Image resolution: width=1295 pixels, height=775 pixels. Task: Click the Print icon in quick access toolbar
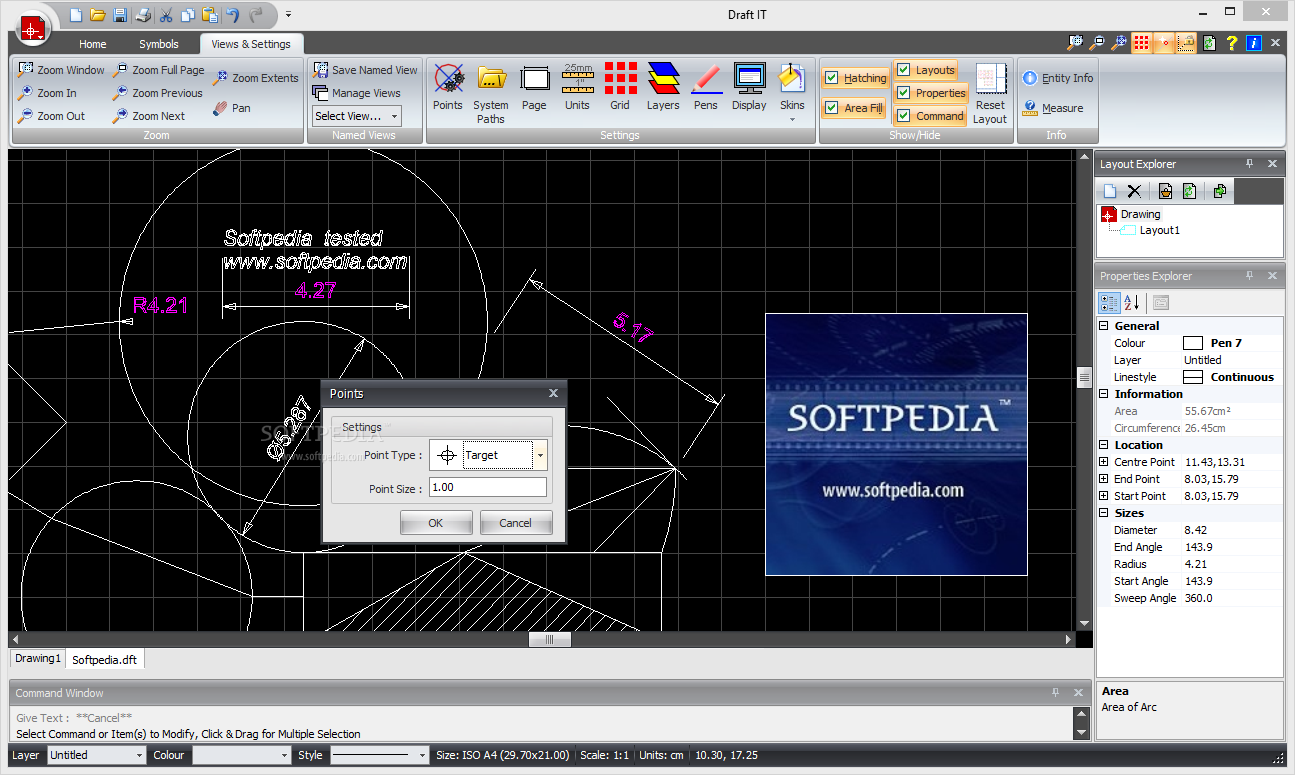pyautogui.click(x=143, y=15)
